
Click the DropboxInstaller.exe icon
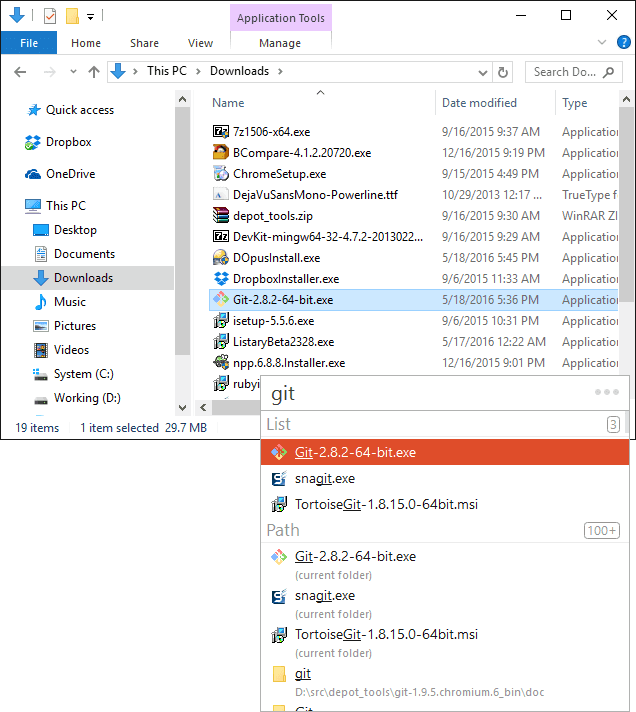221,278
